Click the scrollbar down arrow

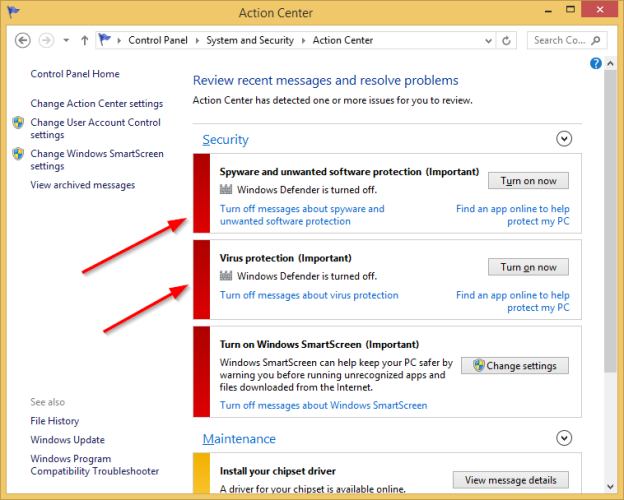click(x=610, y=486)
